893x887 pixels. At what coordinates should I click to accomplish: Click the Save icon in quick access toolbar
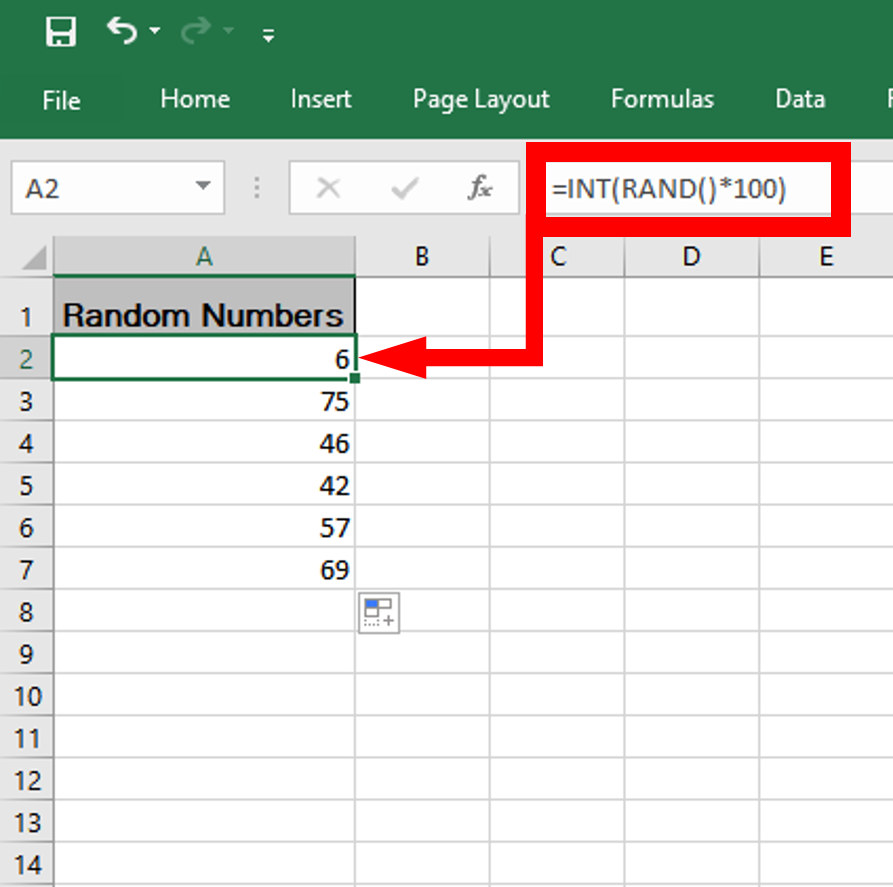point(60,31)
